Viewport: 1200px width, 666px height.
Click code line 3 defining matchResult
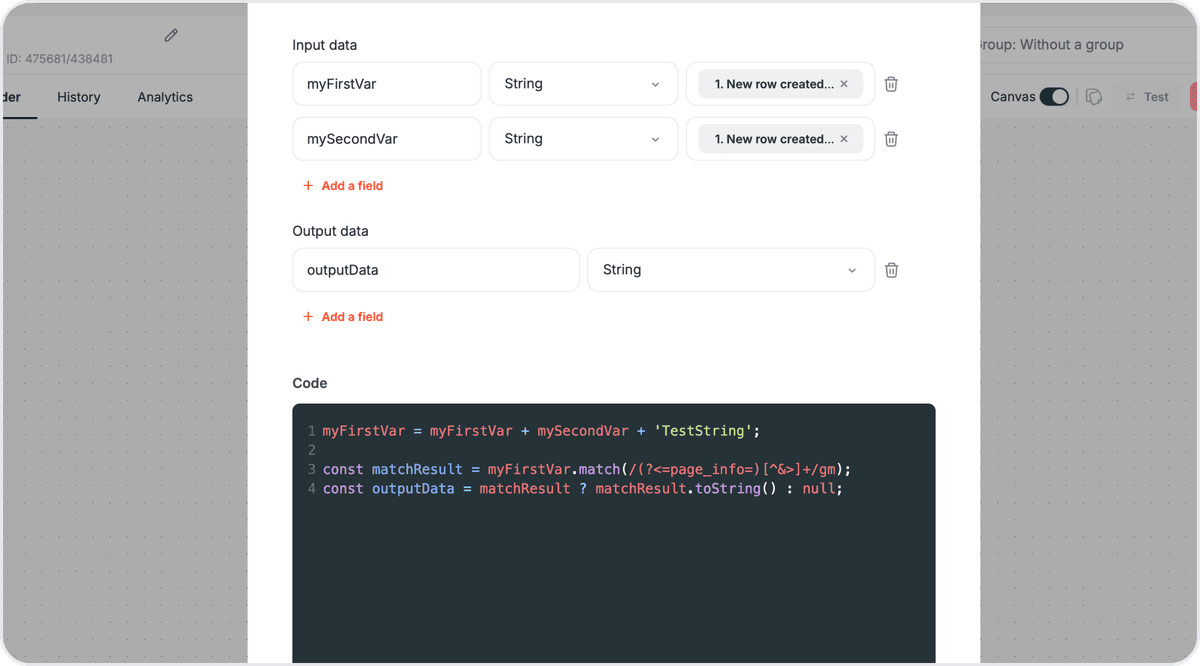click(x=587, y=469)
